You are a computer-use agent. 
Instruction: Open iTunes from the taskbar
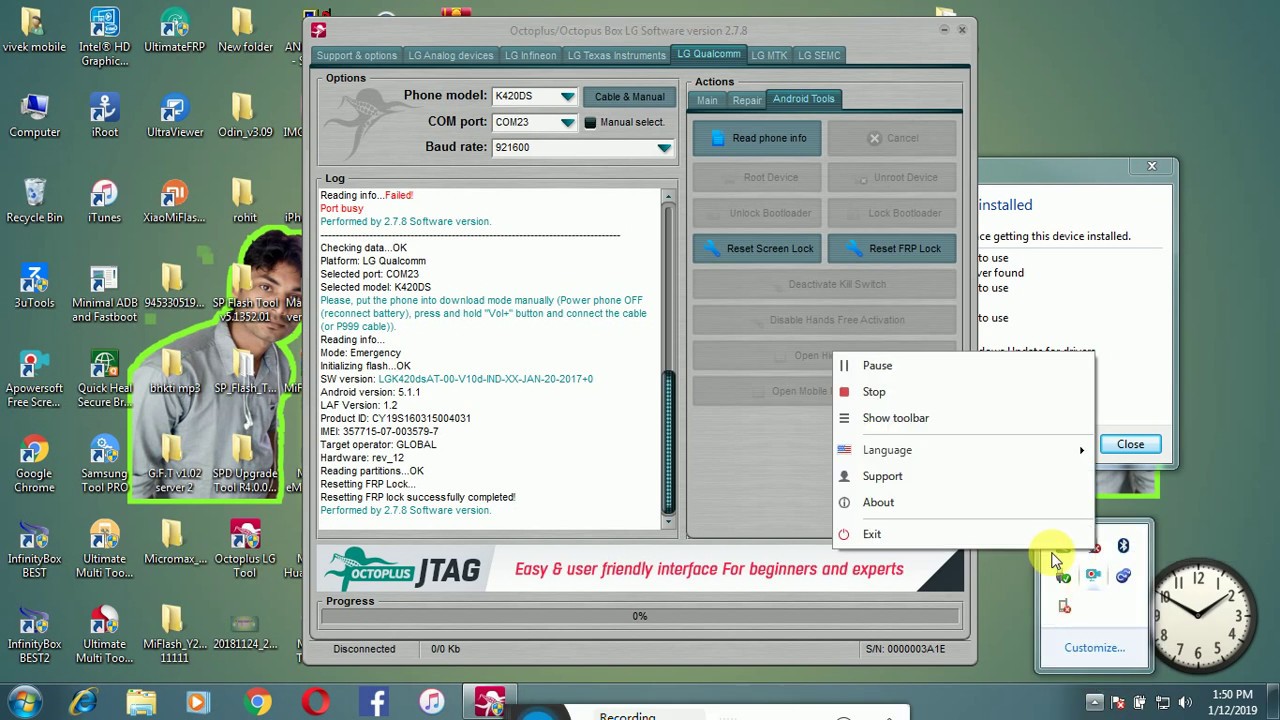432,703
